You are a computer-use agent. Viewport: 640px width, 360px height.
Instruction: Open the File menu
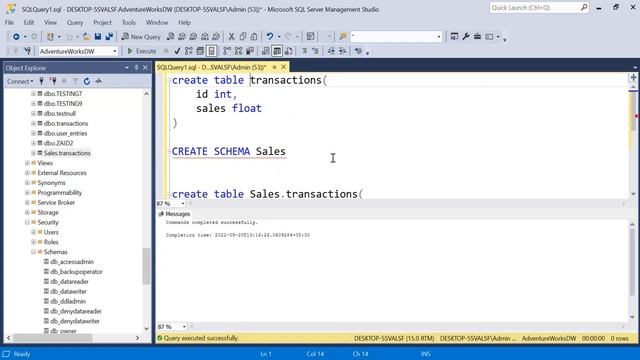pyautogui.click(x=9, y=22)
